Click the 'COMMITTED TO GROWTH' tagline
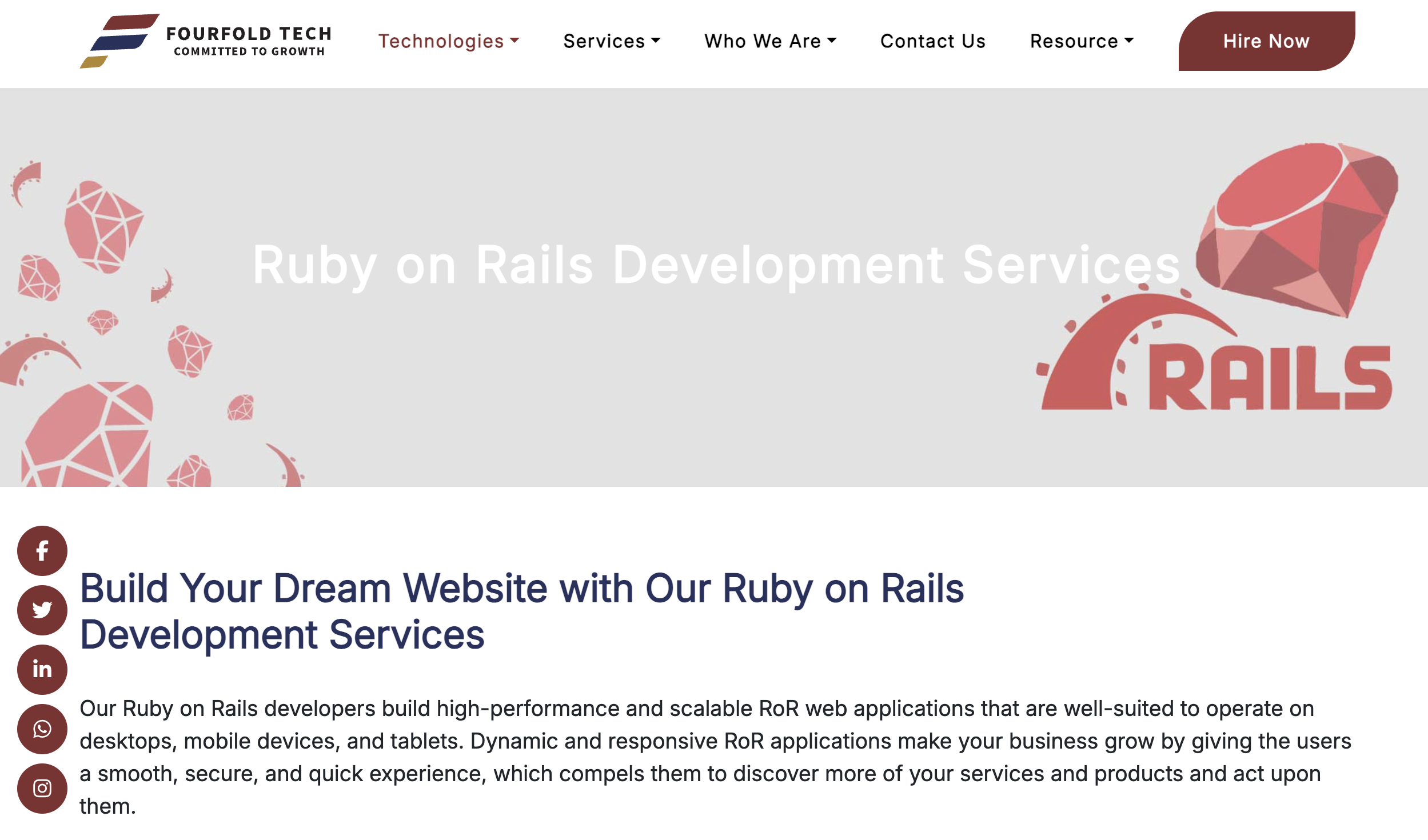1428x840 pixels. tap(249, 51)
